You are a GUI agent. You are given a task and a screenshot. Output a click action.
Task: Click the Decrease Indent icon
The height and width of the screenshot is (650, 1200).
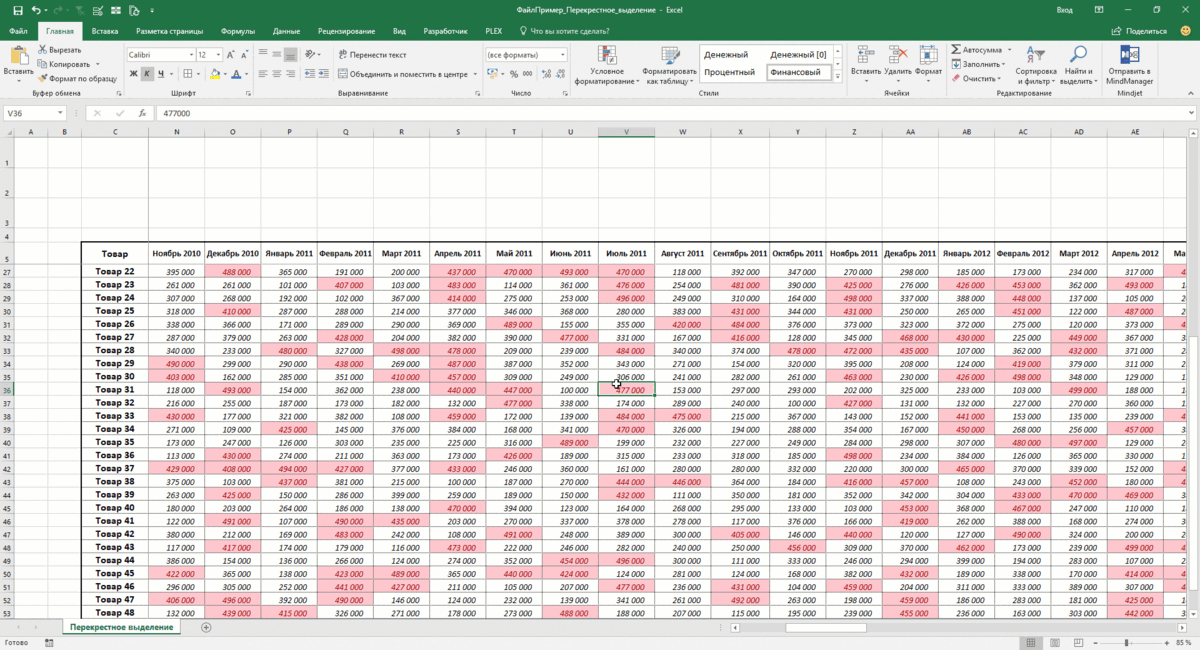[311, 74]
